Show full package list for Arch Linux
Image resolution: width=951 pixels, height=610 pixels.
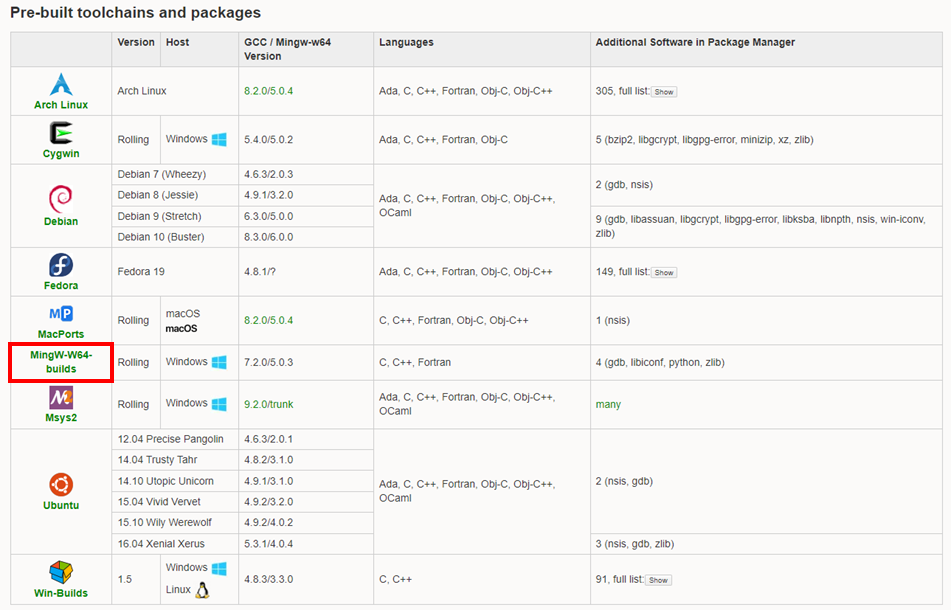[664, 92]
